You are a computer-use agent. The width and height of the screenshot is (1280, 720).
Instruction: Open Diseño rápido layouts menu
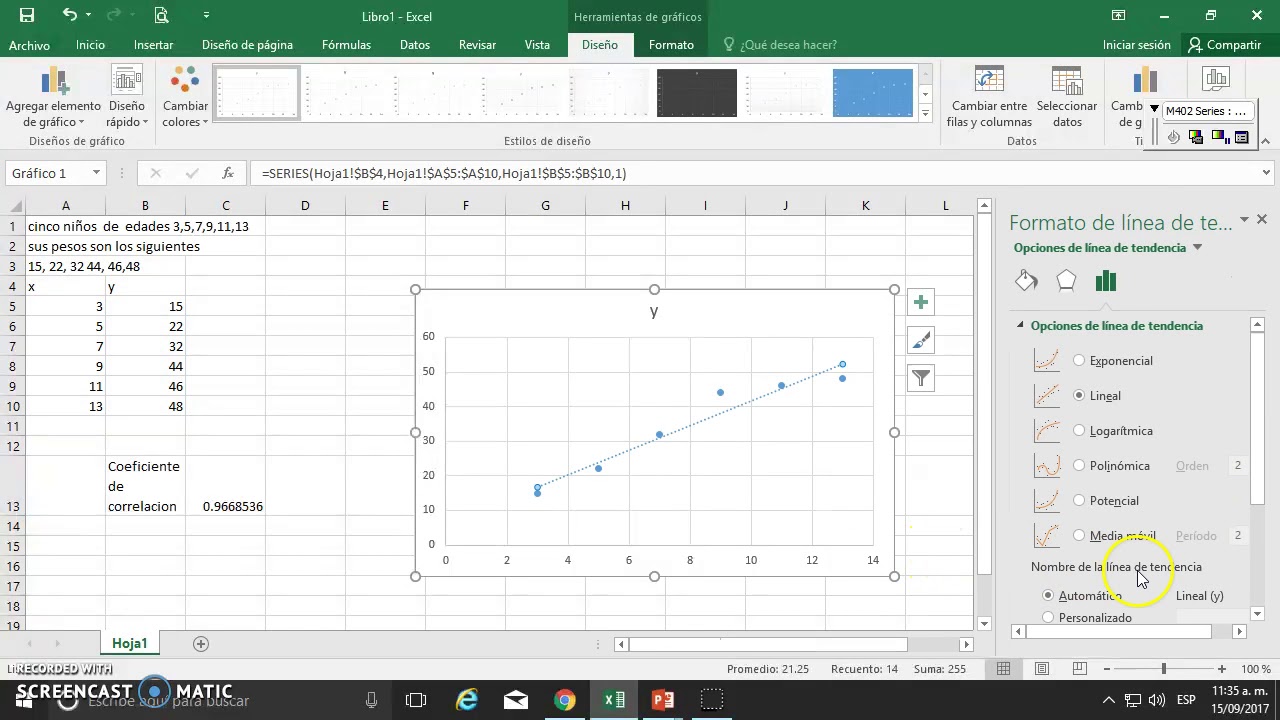click(127, 98)
